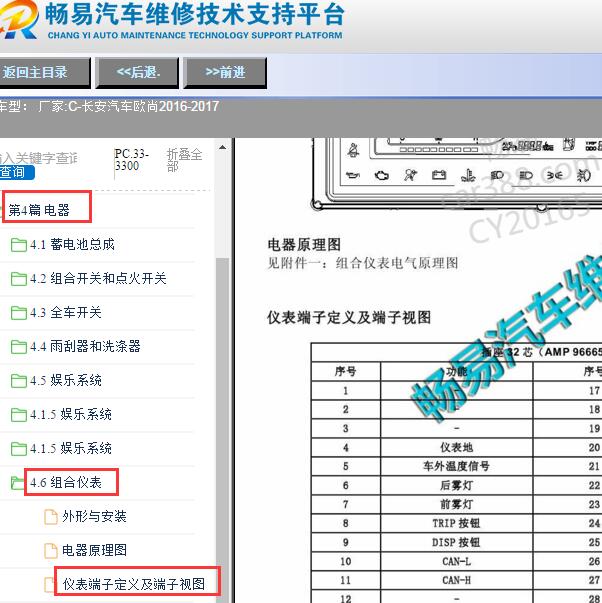Expand 4.2 组合开关和点火开关 section
This screenshot has height=603, width=602.
98,278
